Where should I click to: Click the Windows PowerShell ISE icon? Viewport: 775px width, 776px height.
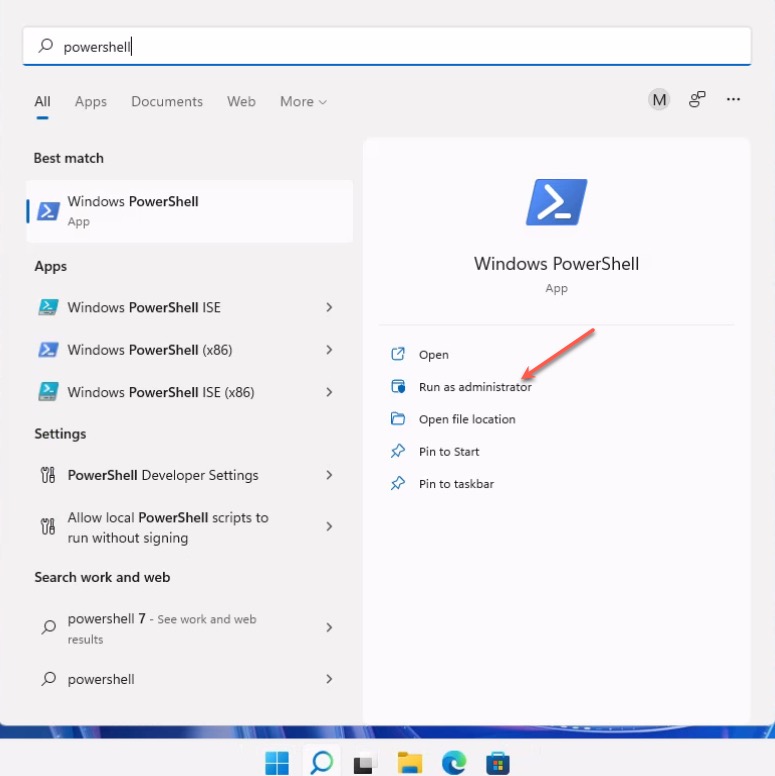48,307
